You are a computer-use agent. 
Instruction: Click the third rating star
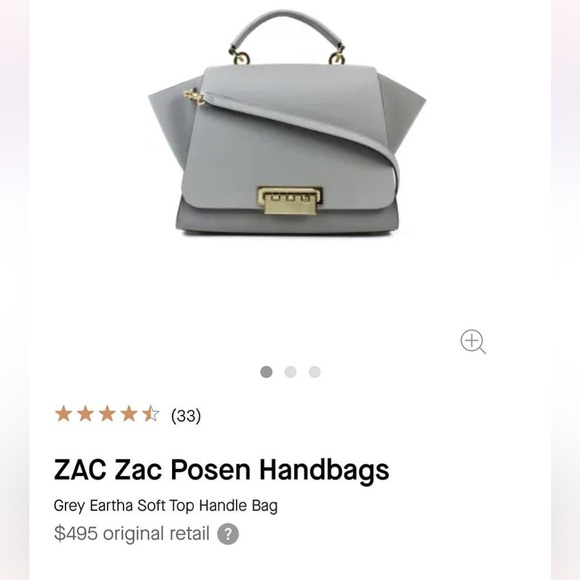coord(107,414)
